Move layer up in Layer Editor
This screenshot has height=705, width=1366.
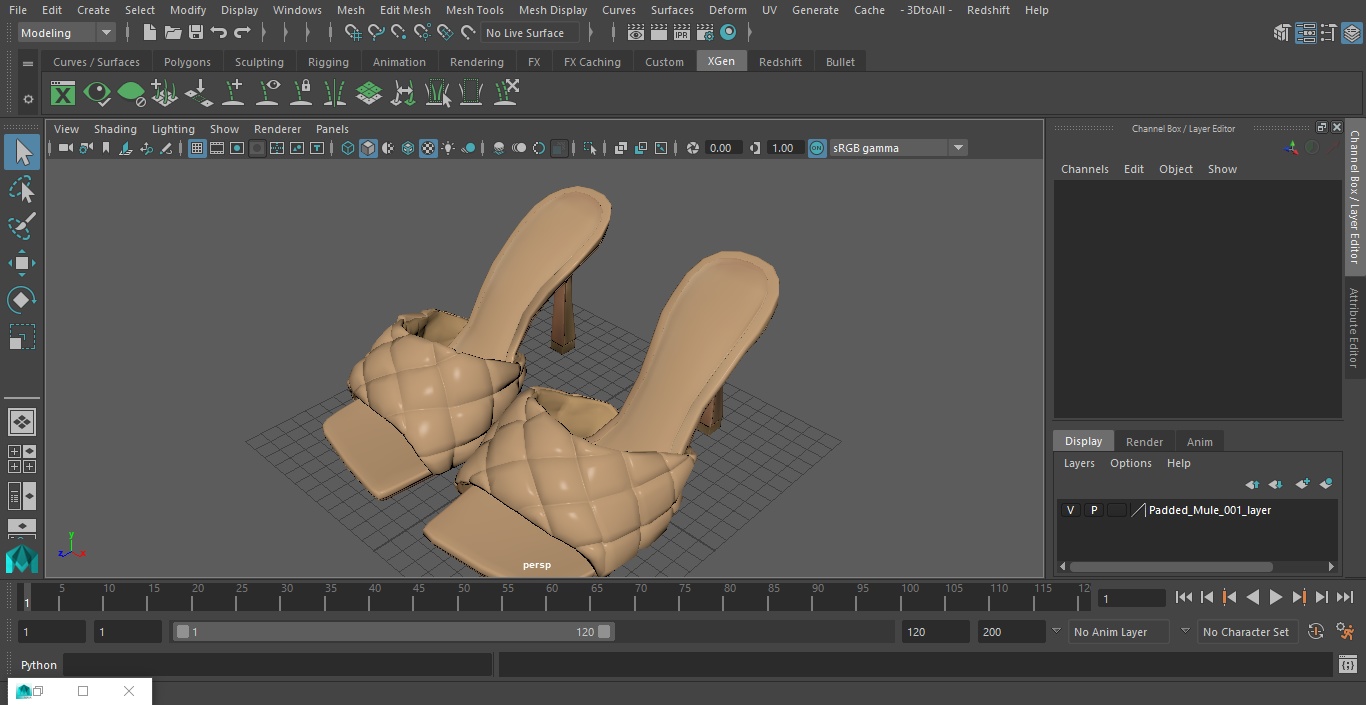(x=1252, y=484)
